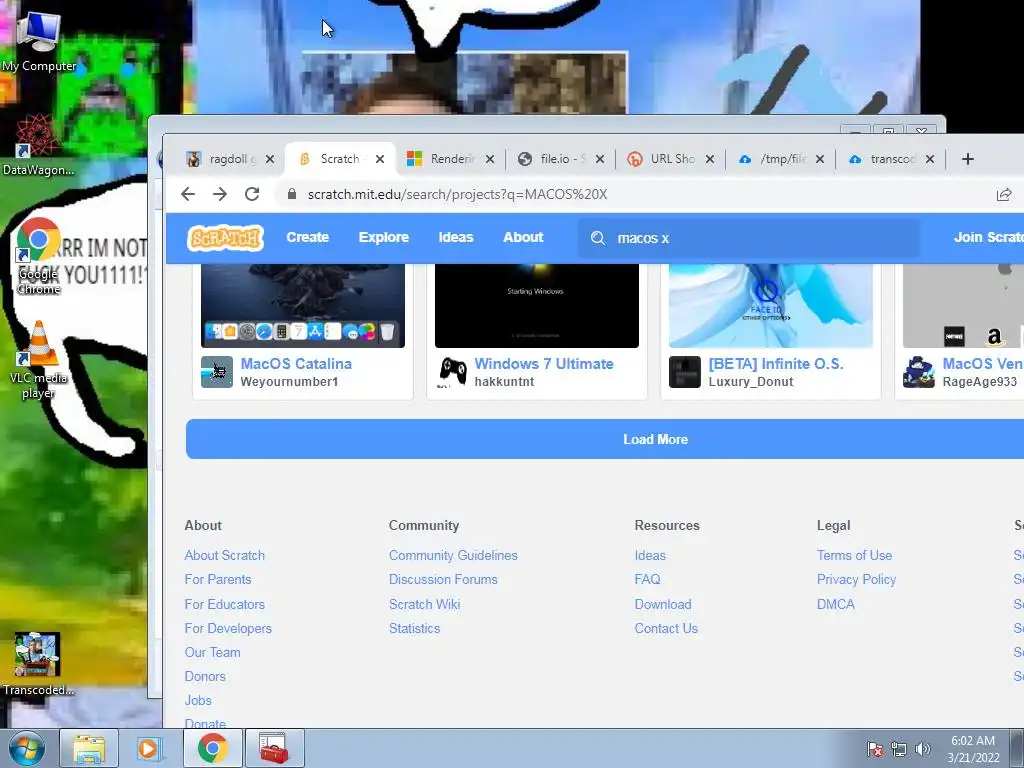Close the transcoded tab
1024x768 pixels.
(930, 159)
